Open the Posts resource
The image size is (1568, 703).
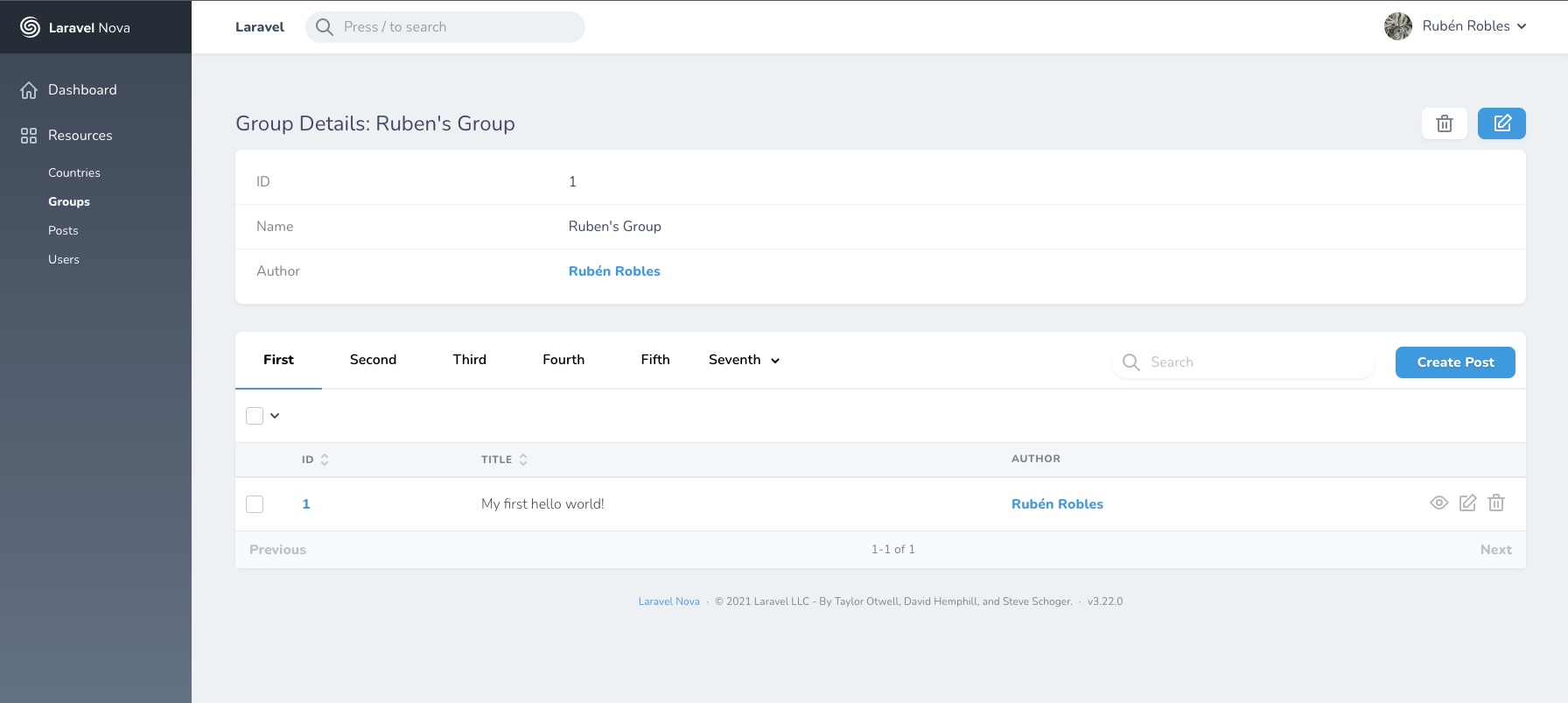coord(63,231)
